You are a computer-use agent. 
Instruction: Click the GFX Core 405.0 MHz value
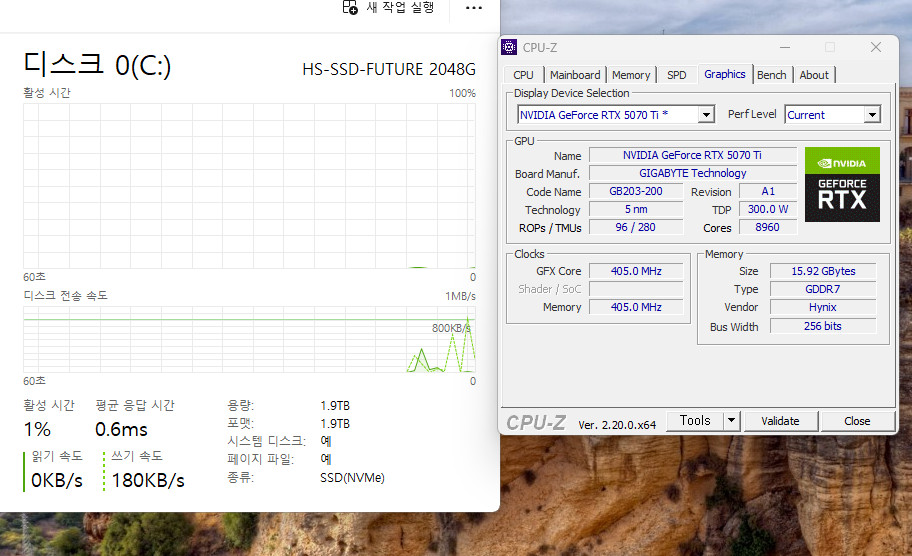[x=636, y=270]
